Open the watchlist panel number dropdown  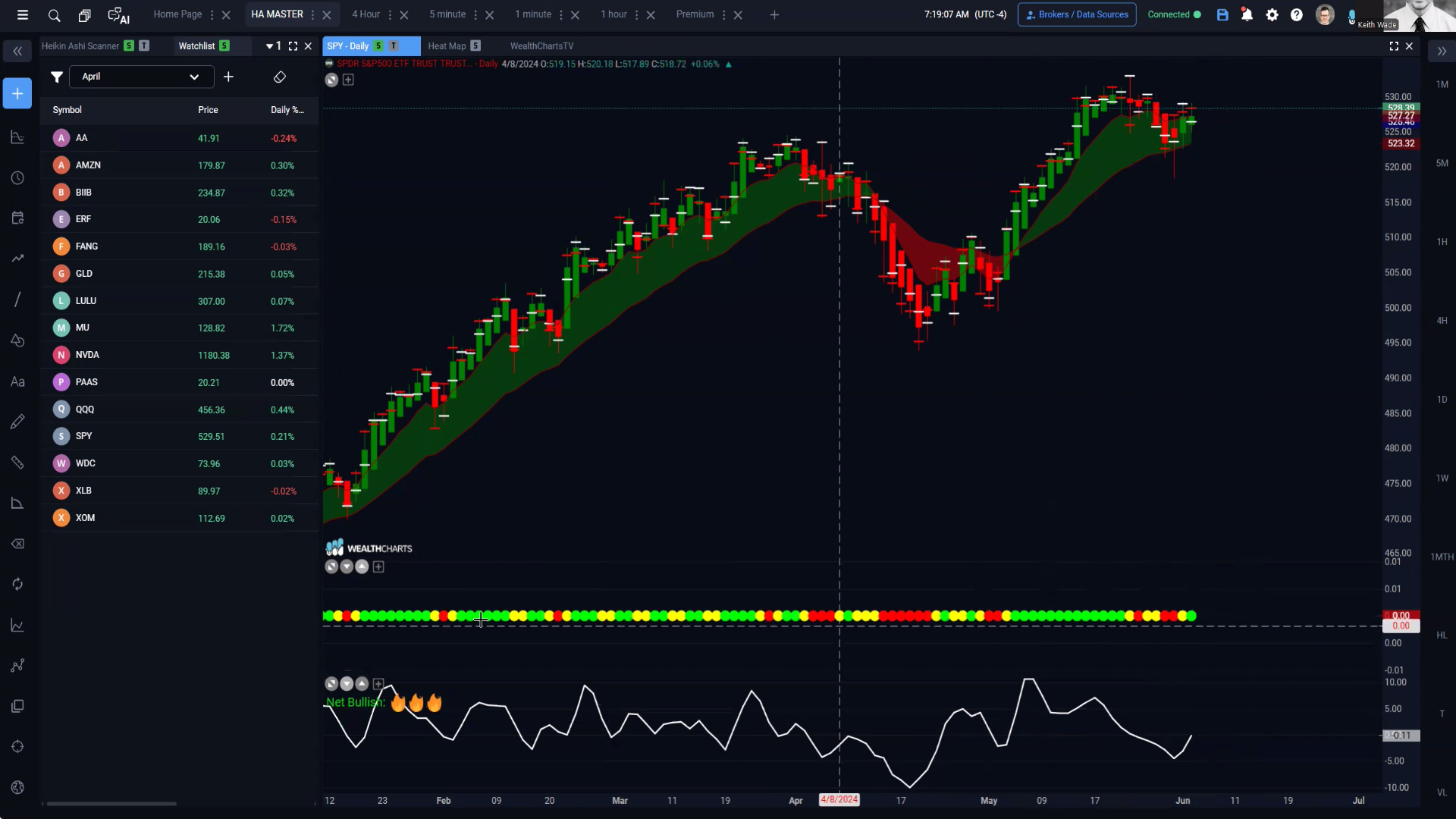[x=274, y=46]
